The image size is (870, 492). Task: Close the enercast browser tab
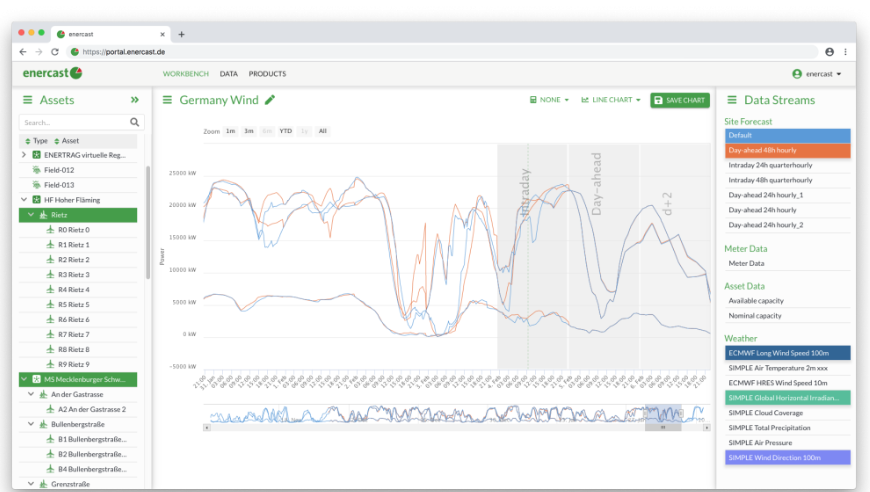[163, 34]
